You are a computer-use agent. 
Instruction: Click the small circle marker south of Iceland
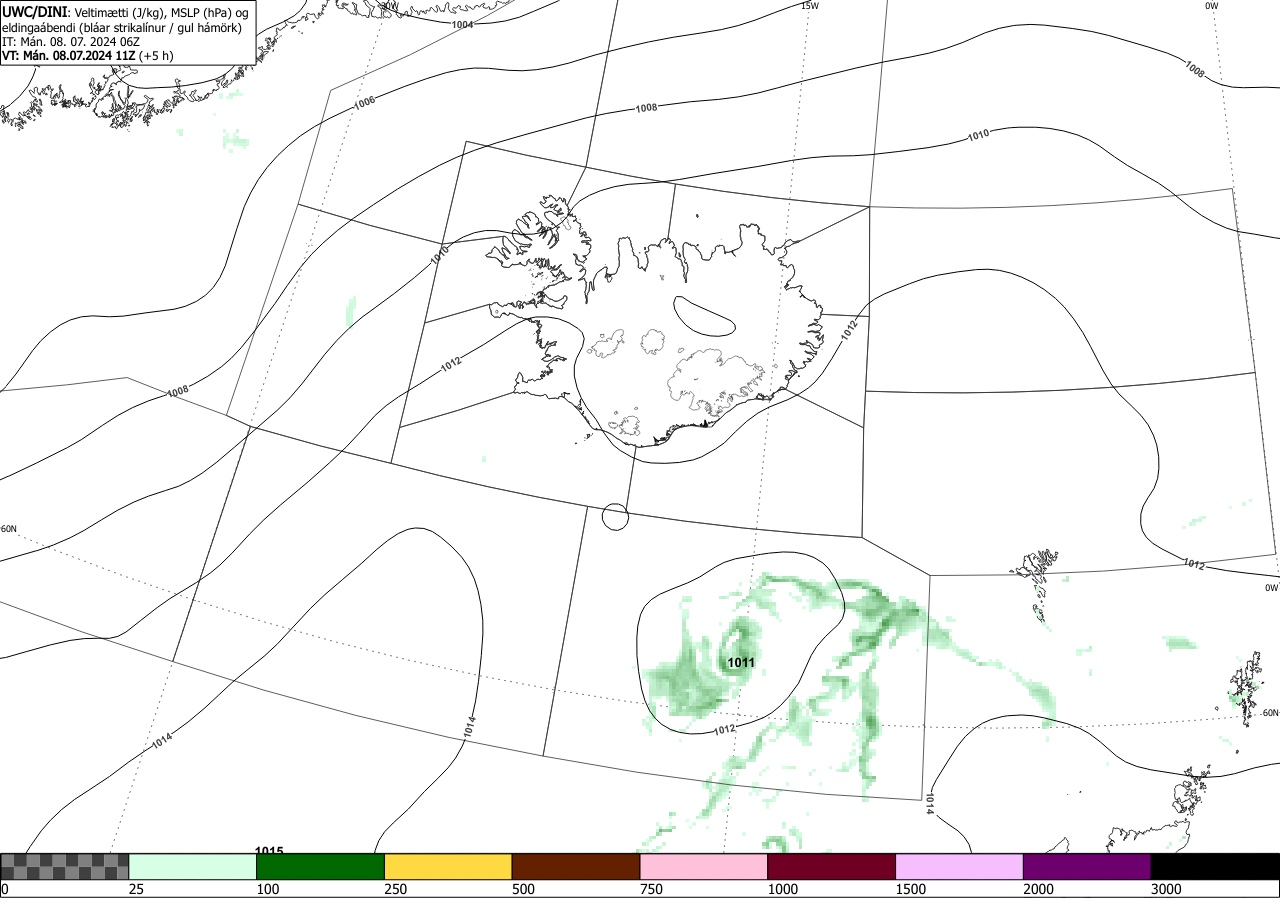pyautogui.click(x=616, y=517)
